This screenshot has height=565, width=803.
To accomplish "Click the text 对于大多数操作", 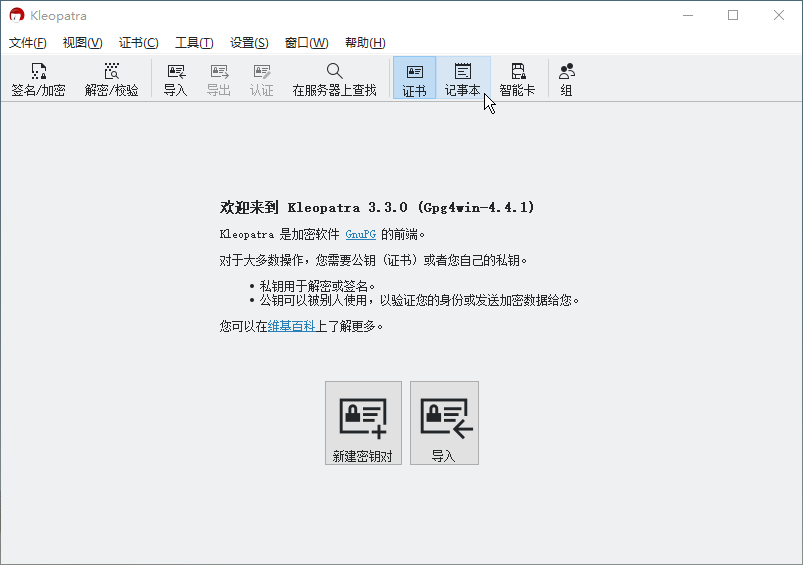I will point(373,260).
